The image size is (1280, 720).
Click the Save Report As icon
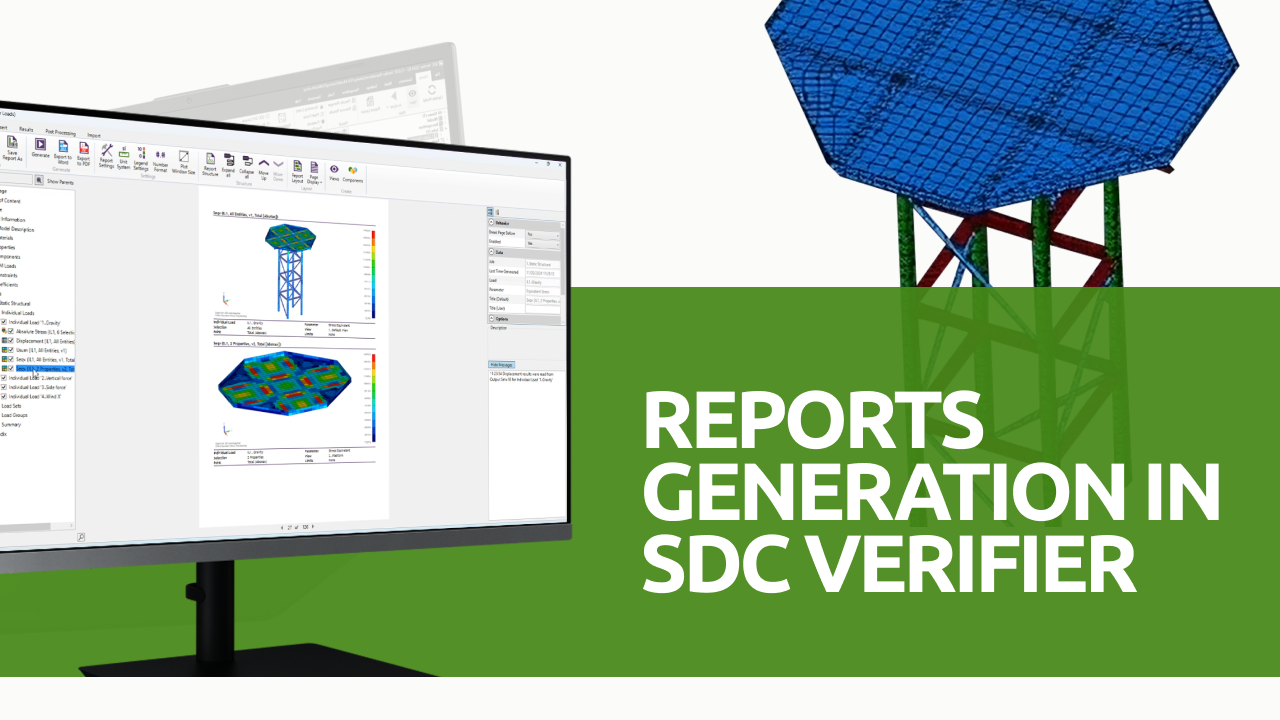(x=13, y=145)
